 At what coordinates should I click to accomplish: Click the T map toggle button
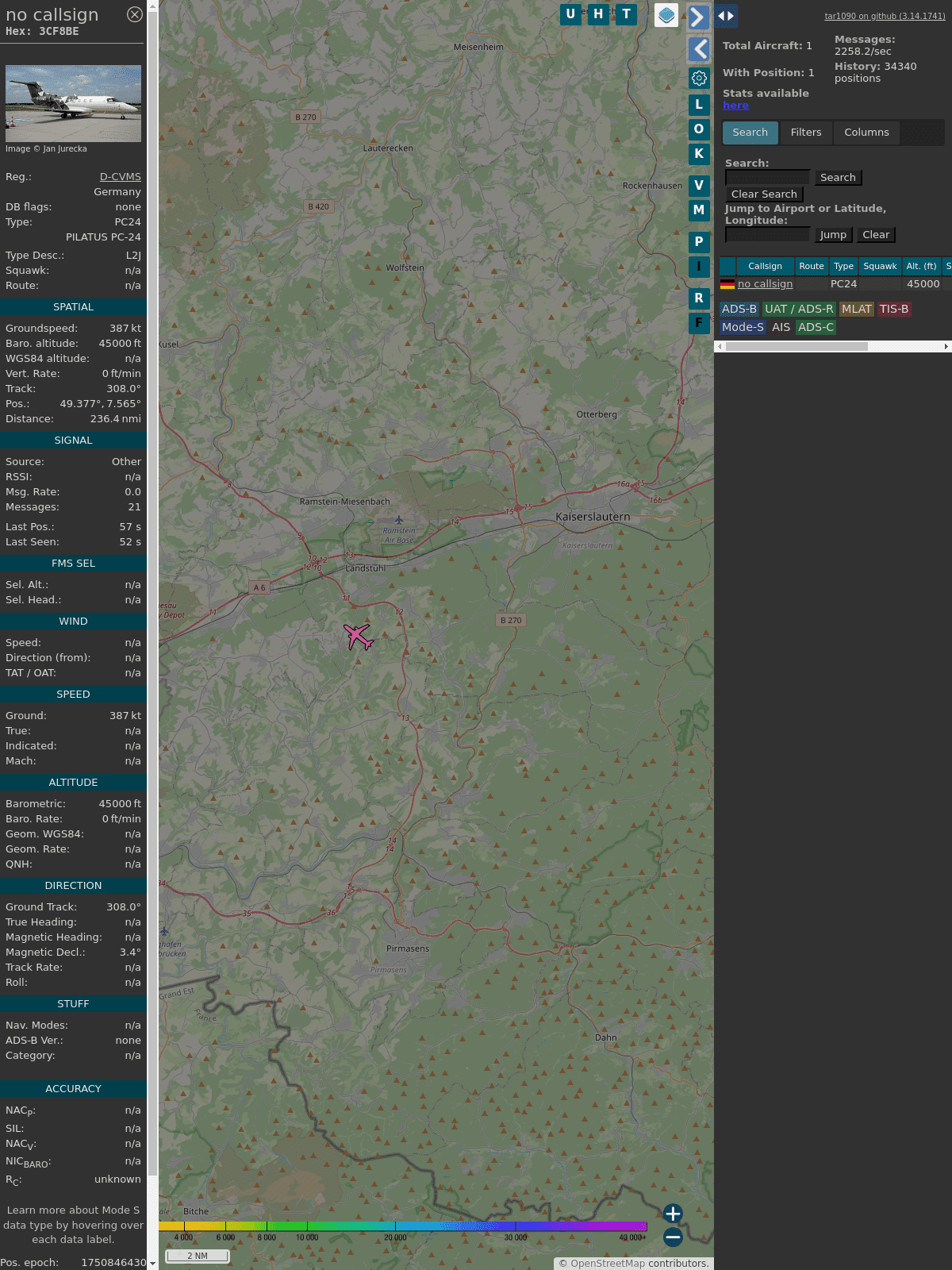tap(626, 14)
